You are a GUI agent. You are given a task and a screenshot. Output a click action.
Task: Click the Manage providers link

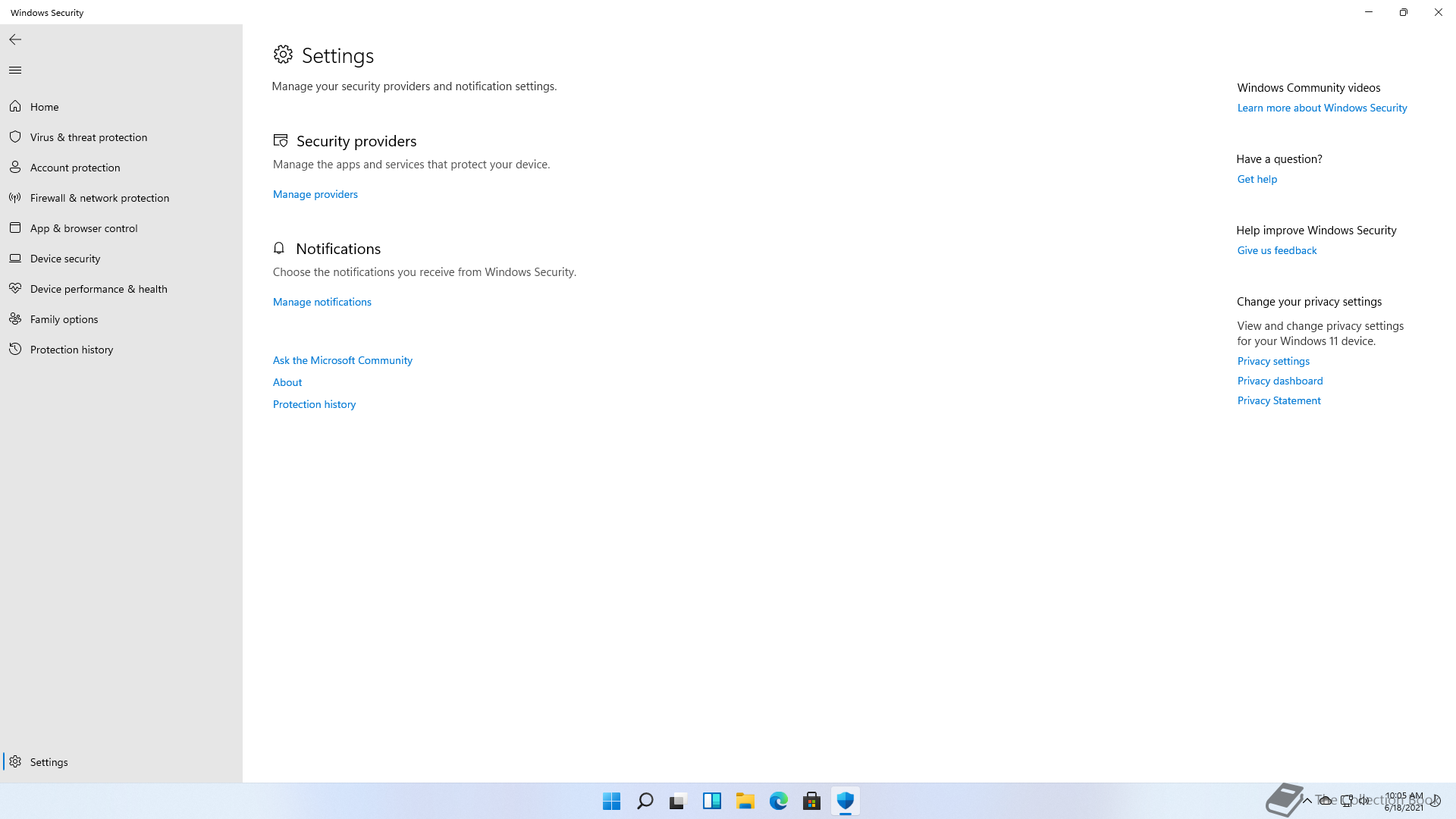(x=315, y=194)
